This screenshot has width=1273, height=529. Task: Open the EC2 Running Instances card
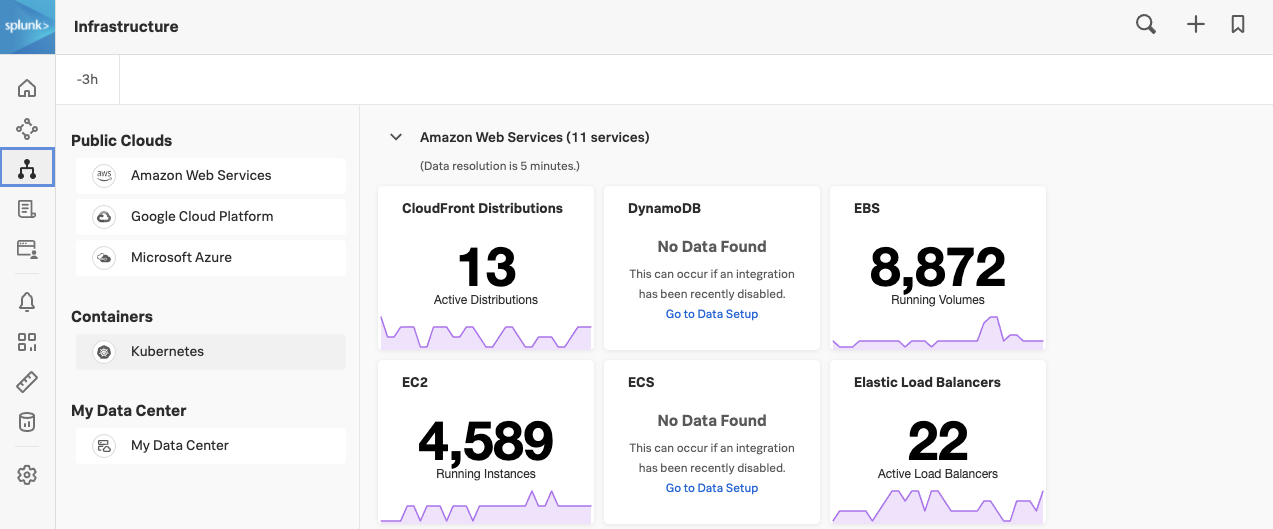coord(485,442)
